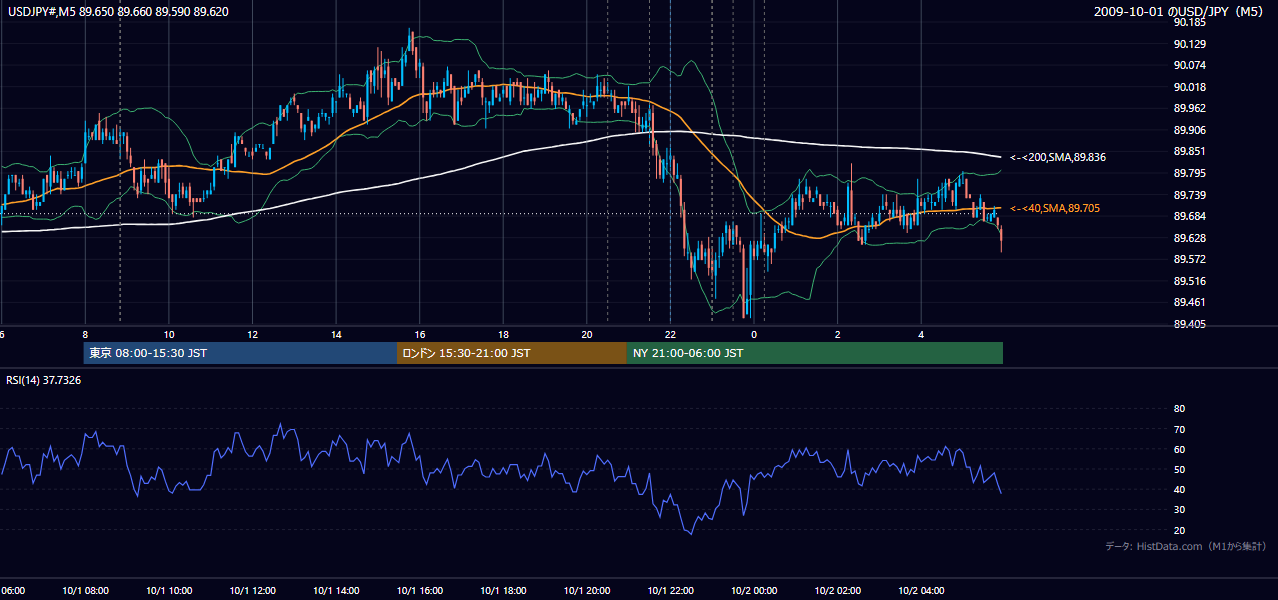Select the ロンドン 15:30-21:00 JST session bar
The height and width of the screenshot is (600, 1278).
click(512, 353)
